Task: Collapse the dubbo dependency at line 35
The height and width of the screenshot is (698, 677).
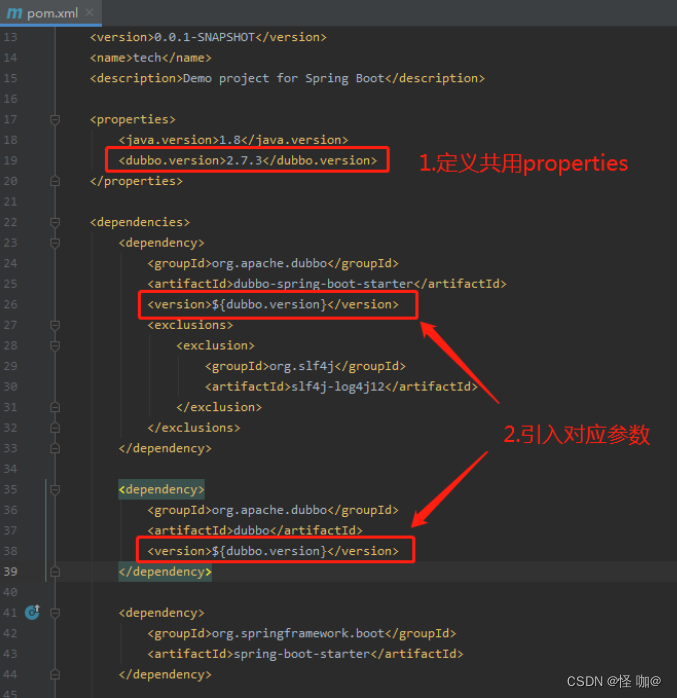Action: pyautogui.click(x=55, y=490)
